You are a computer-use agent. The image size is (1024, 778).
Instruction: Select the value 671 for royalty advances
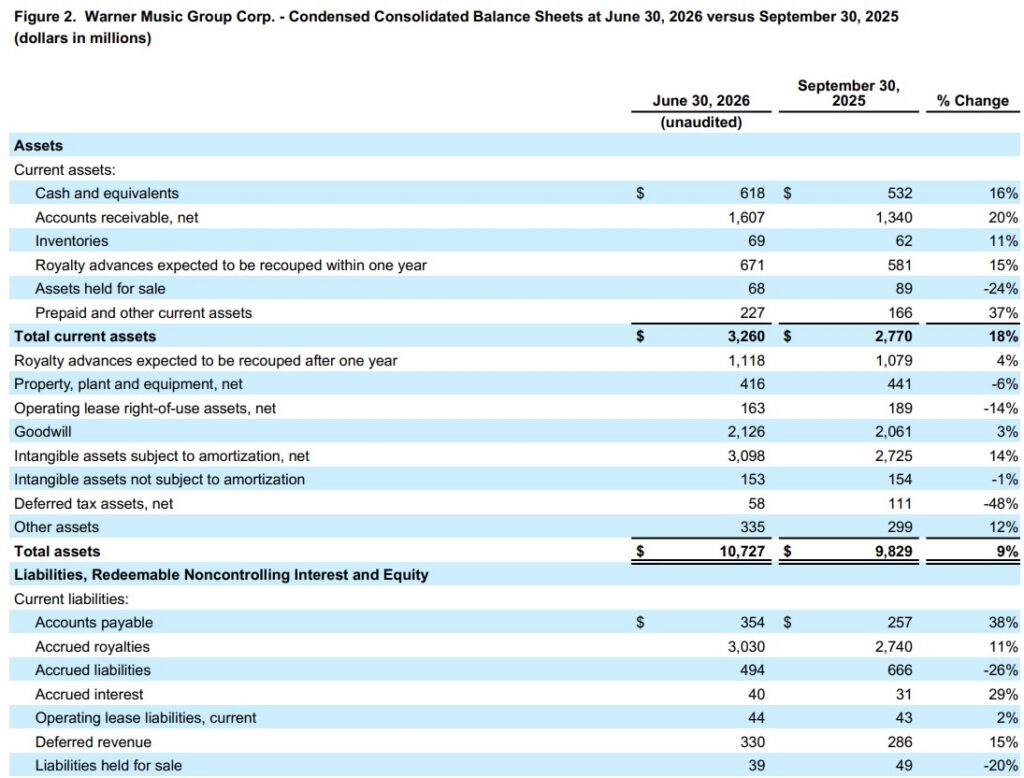click(752, 265)
